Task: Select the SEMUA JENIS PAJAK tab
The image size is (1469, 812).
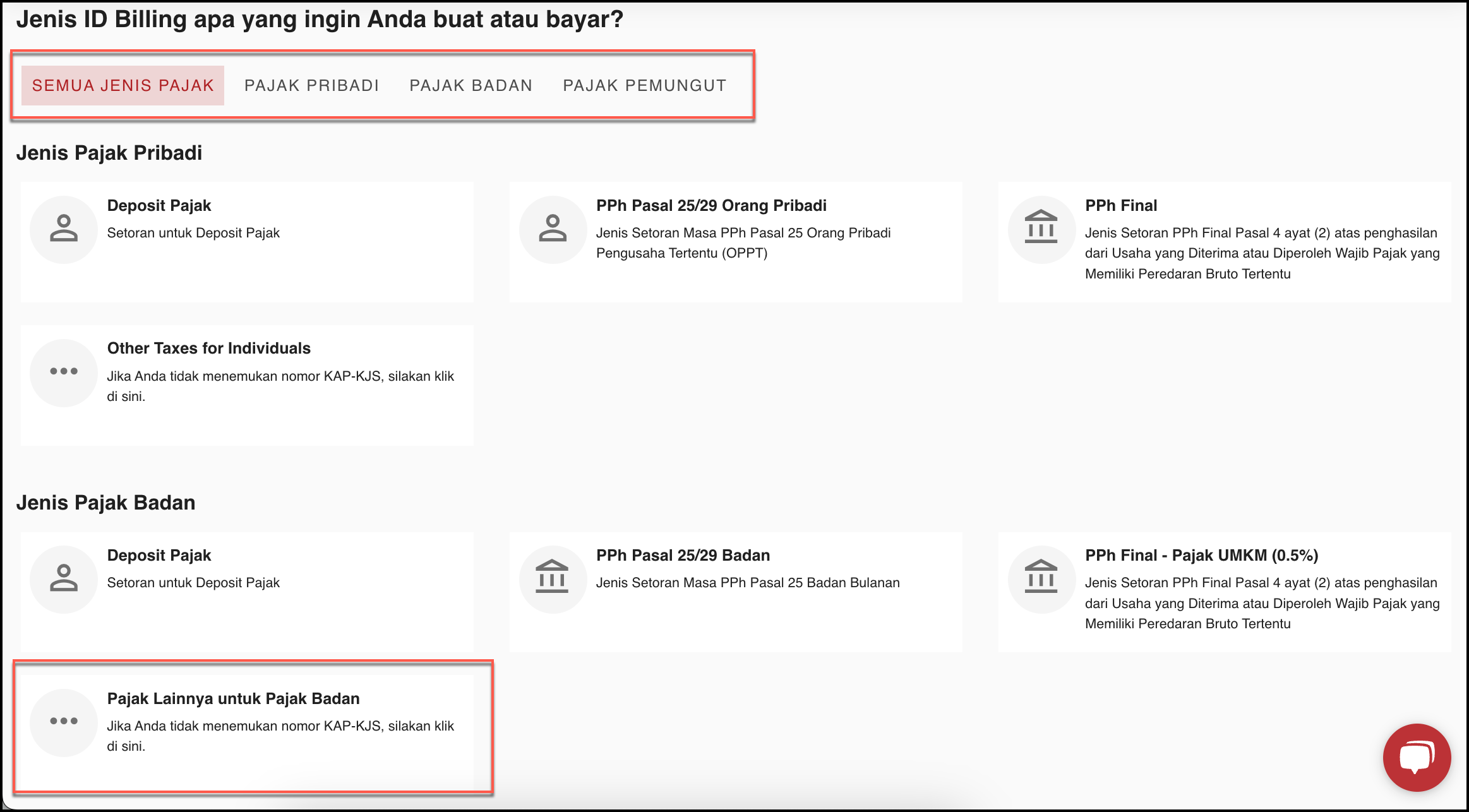Action: point(123,85)
